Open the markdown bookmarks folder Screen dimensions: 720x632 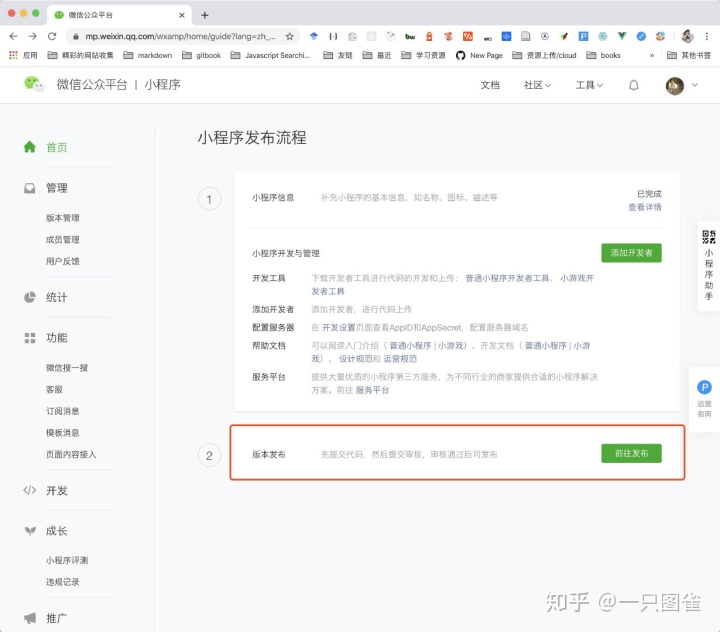[x=148, y=55]
